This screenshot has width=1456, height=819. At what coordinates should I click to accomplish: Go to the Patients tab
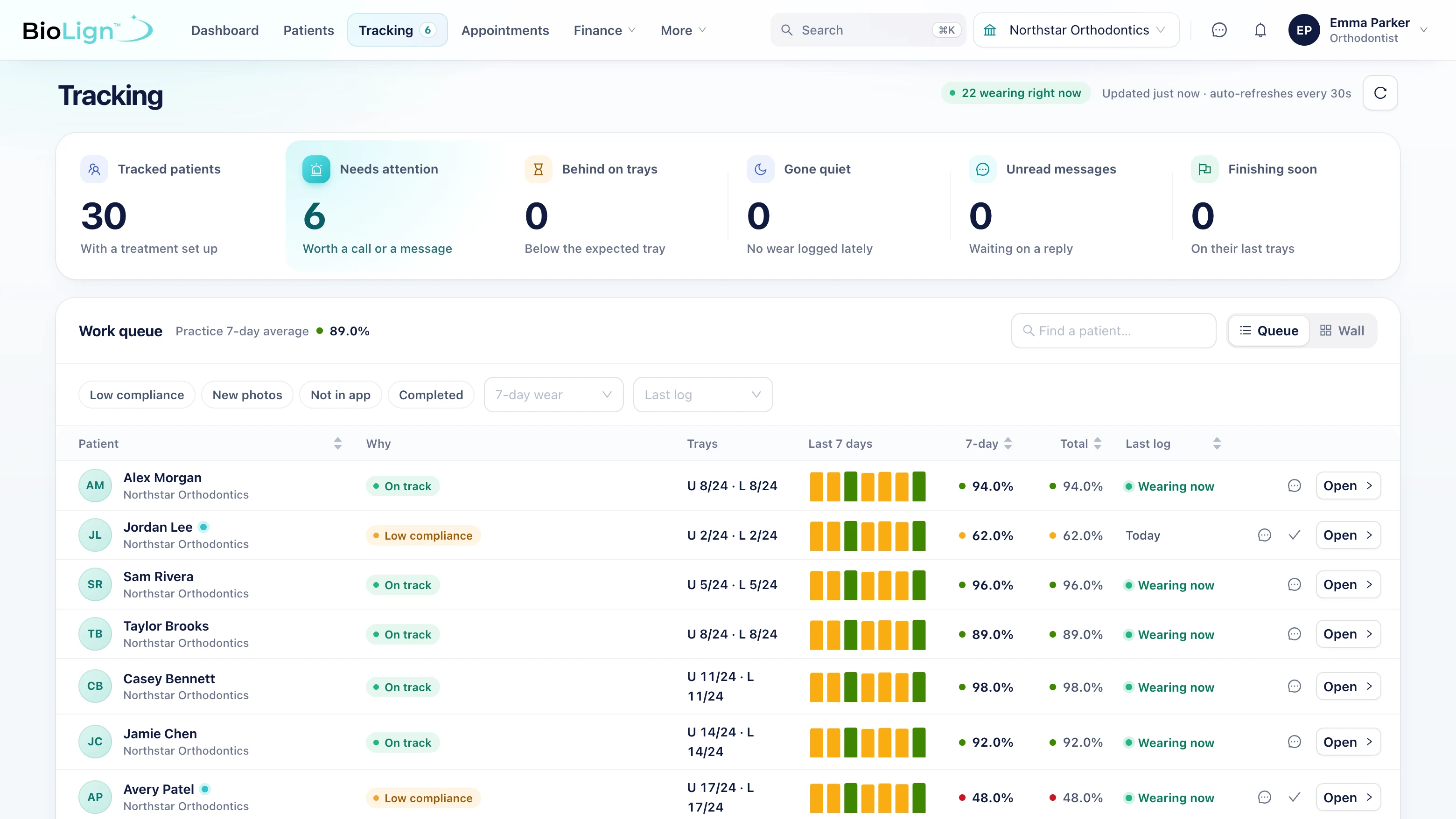(x=308, y=30)
